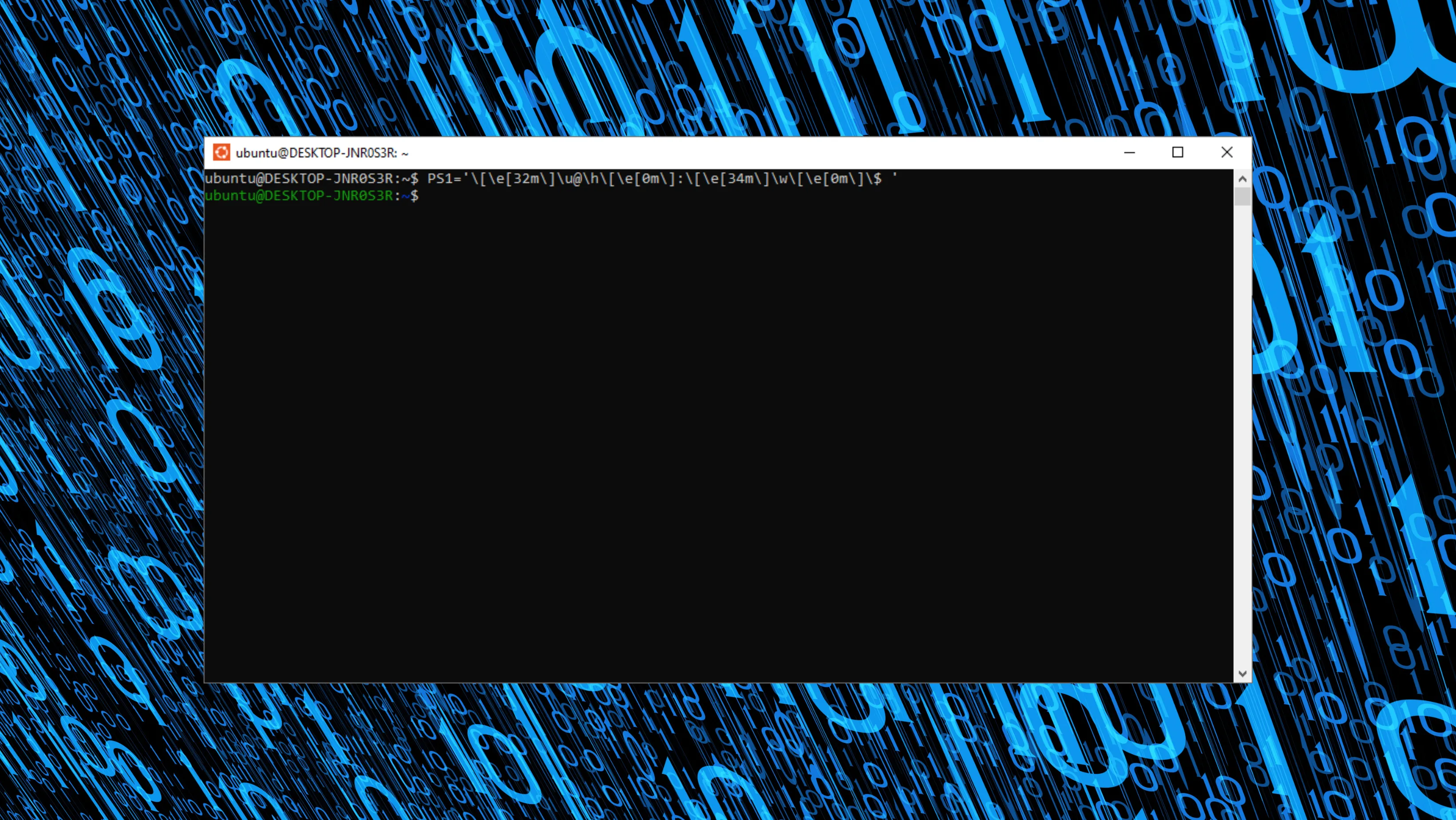Open the Ubuntu icon window menu

click(x=221, y=153)
